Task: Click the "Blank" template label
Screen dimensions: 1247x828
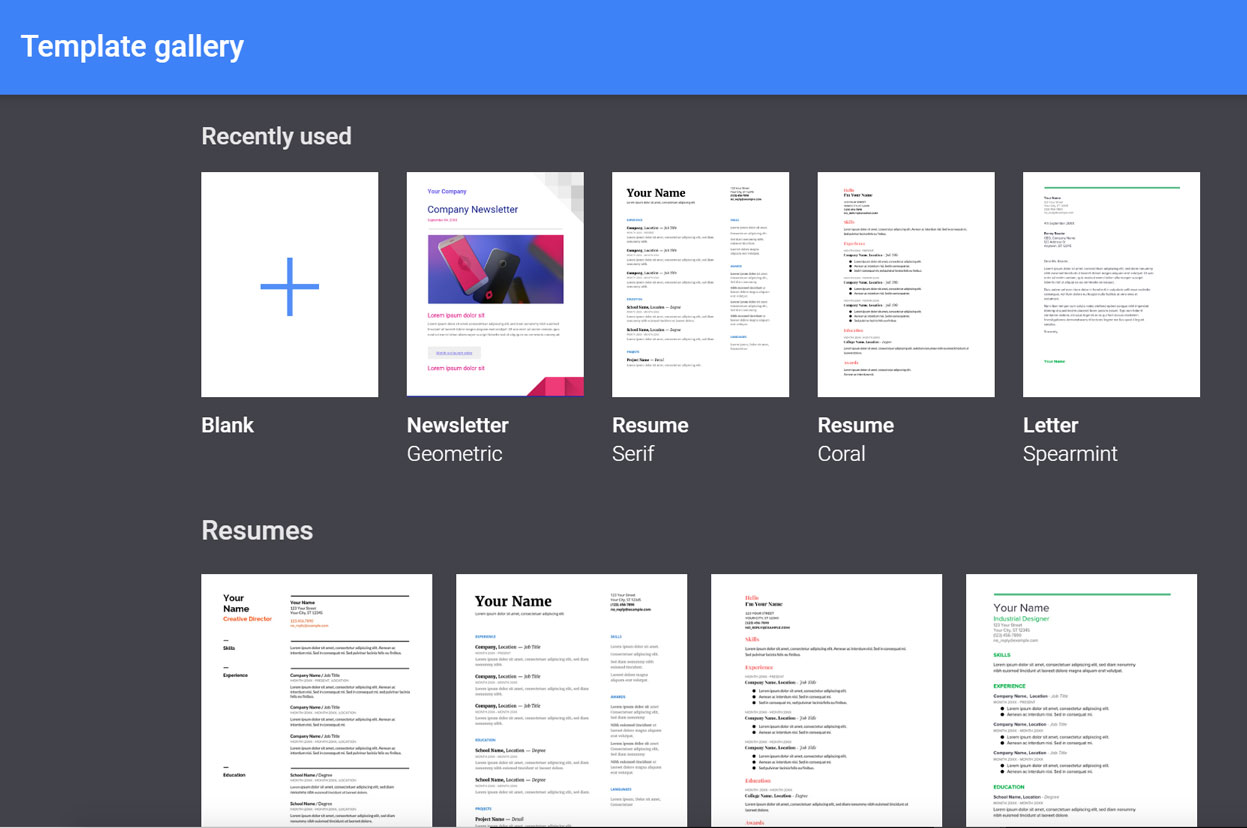Action: tap(227, 425)
